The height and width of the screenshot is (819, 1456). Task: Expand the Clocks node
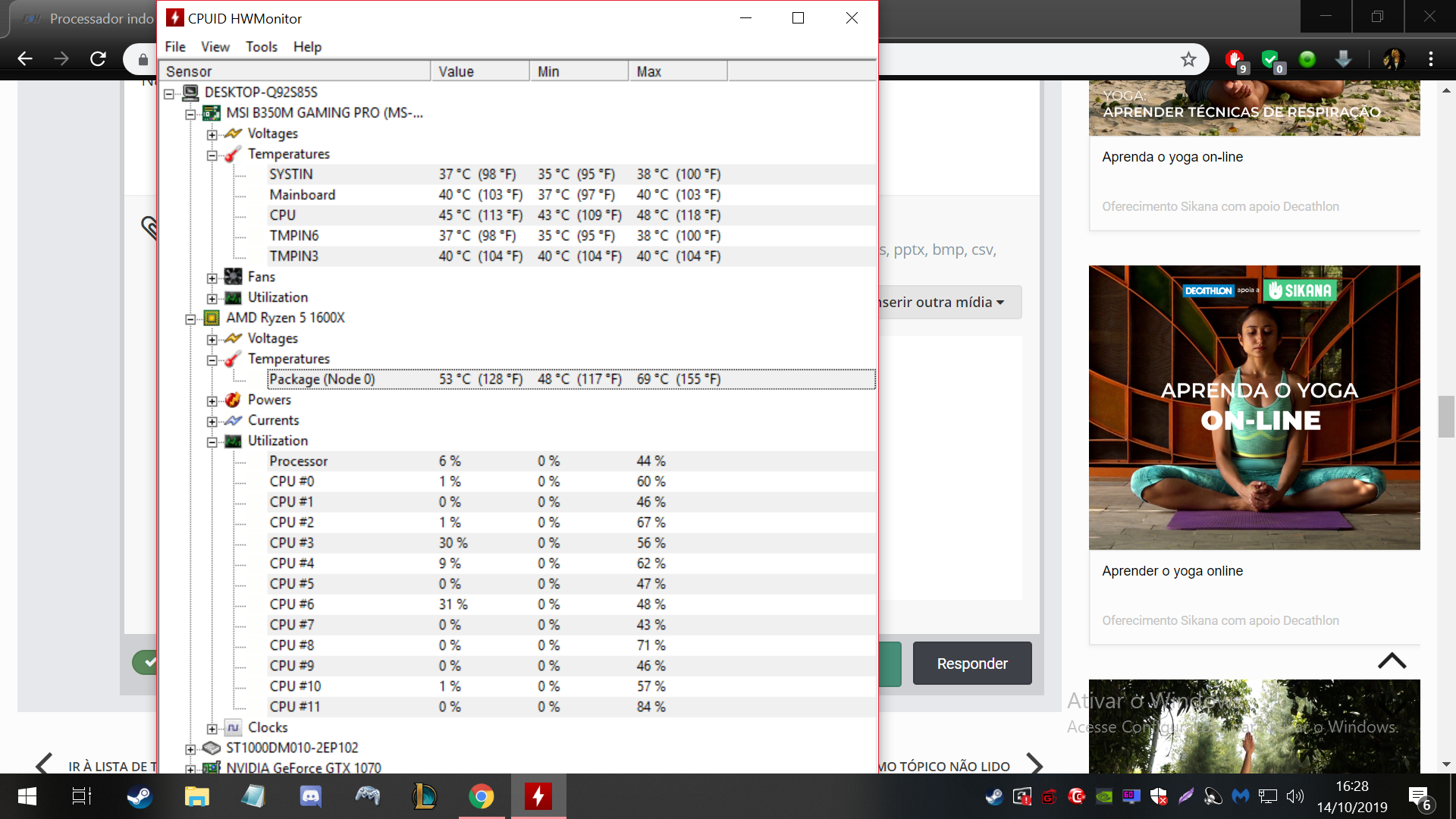tap(212, 729)
